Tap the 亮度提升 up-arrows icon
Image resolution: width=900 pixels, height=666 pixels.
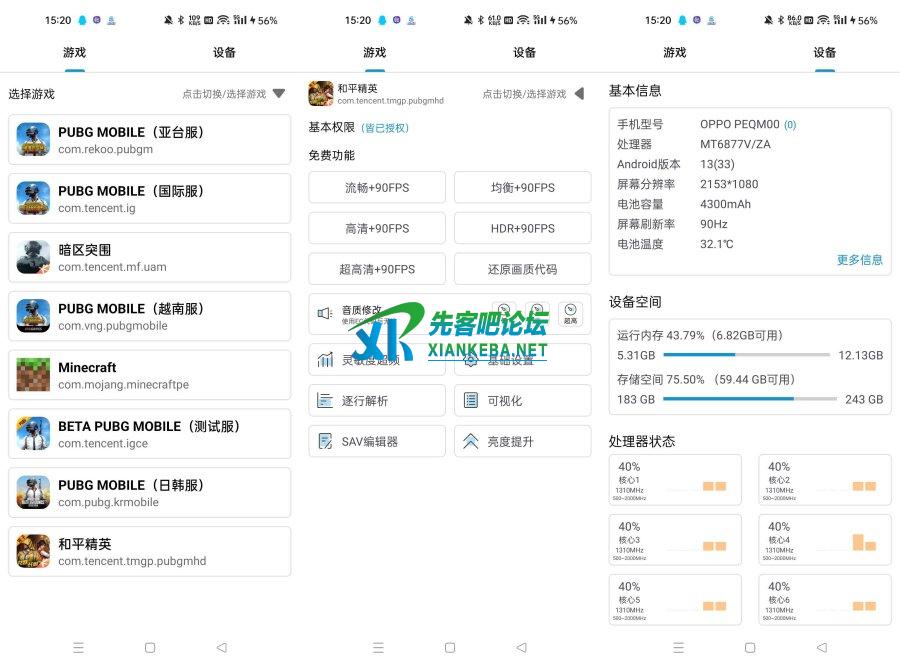[x=471, y=441]
